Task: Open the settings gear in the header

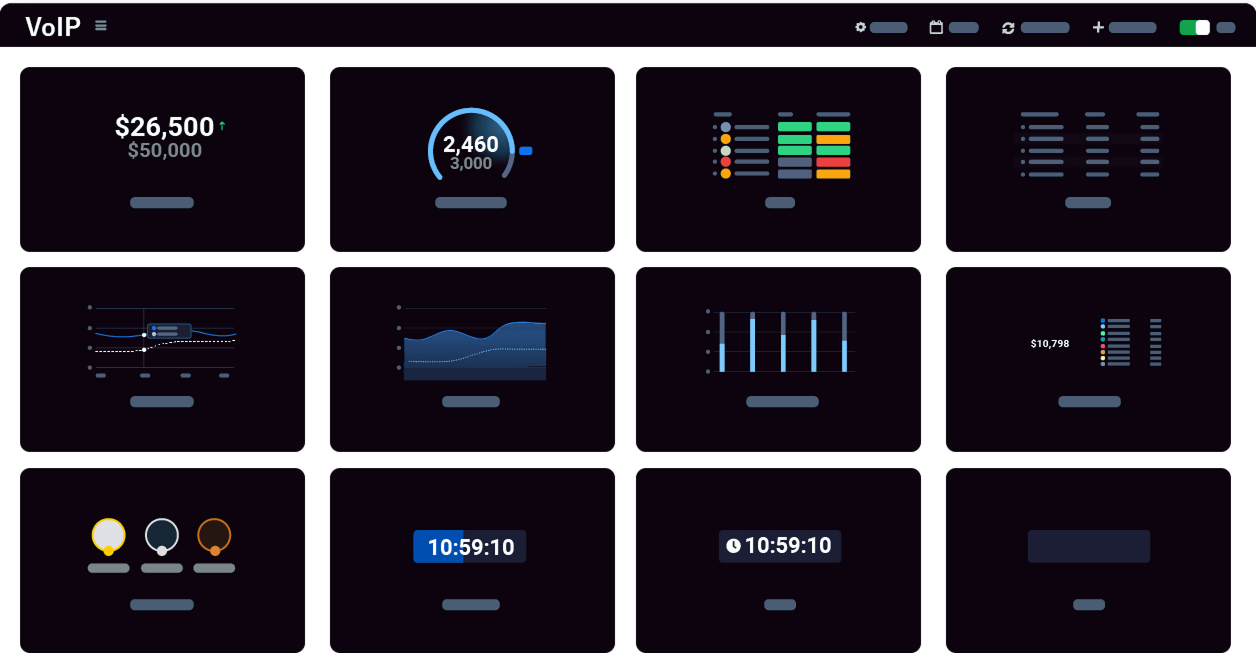Action: (x=861, y=28)
